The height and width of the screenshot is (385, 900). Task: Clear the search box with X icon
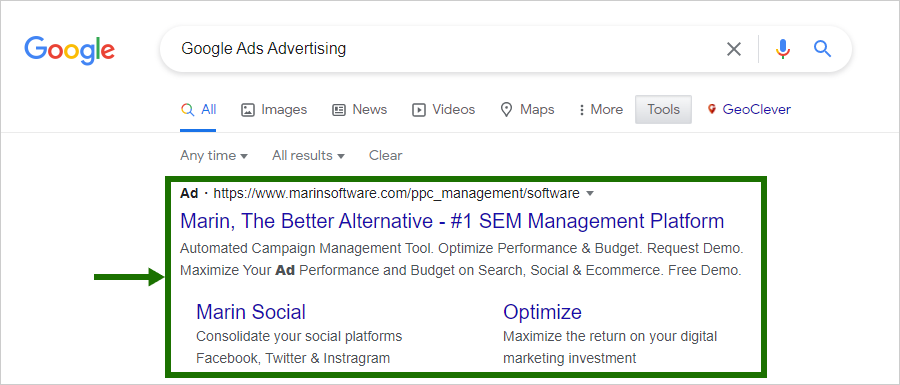(734, 49)
